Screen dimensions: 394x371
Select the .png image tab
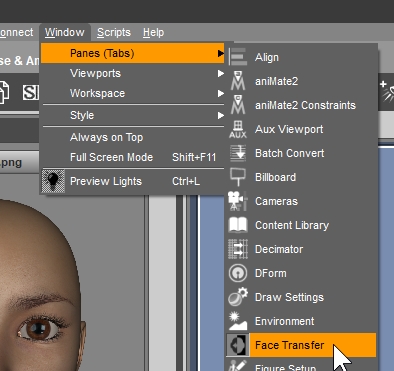click(19, 163)
